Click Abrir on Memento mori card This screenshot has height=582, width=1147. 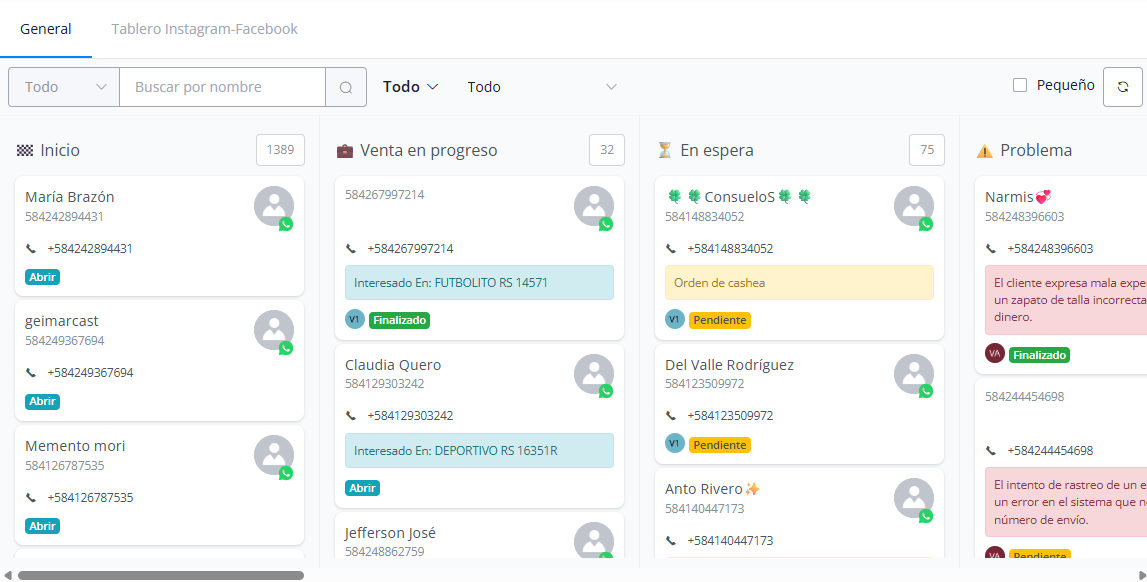(x=42, y=526)
